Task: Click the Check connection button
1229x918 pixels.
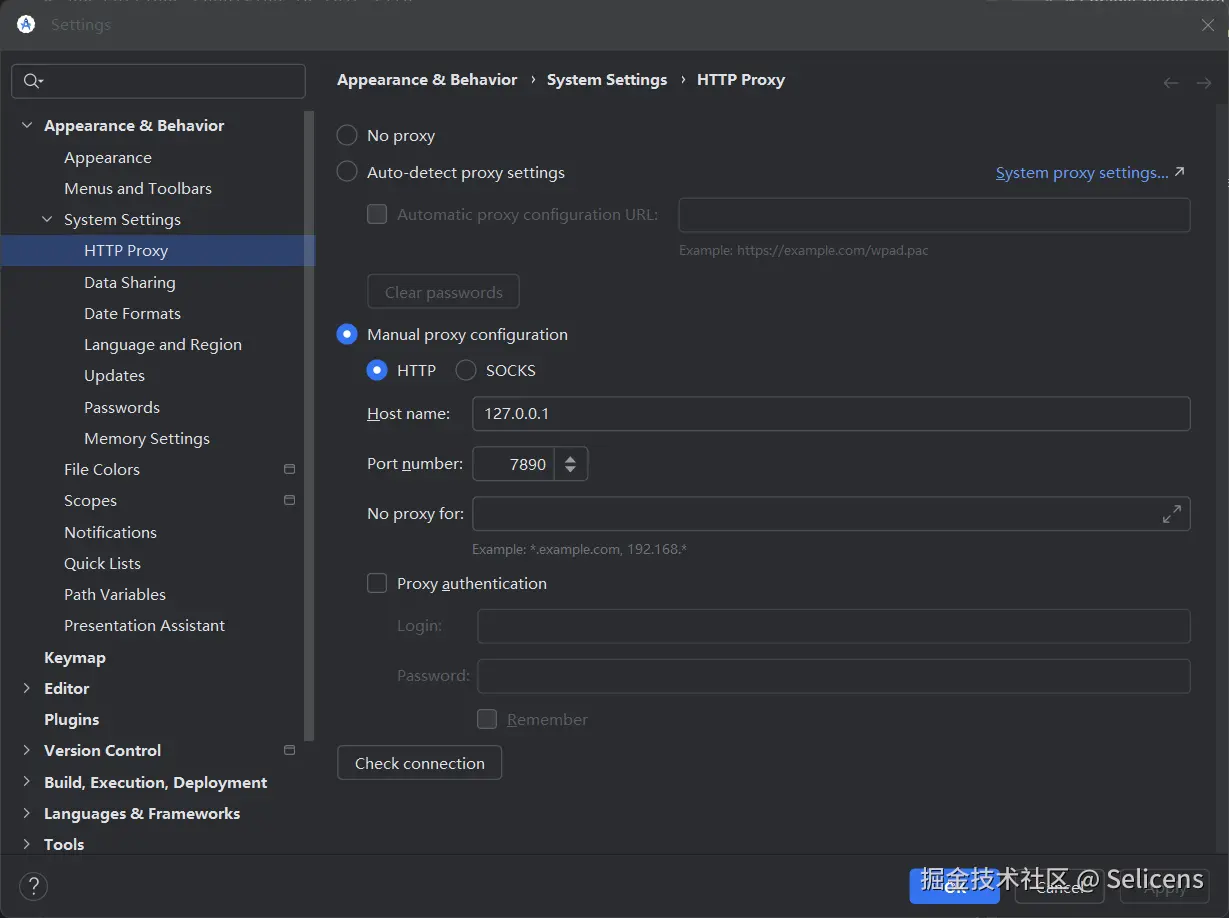Action: click(419, 763)
